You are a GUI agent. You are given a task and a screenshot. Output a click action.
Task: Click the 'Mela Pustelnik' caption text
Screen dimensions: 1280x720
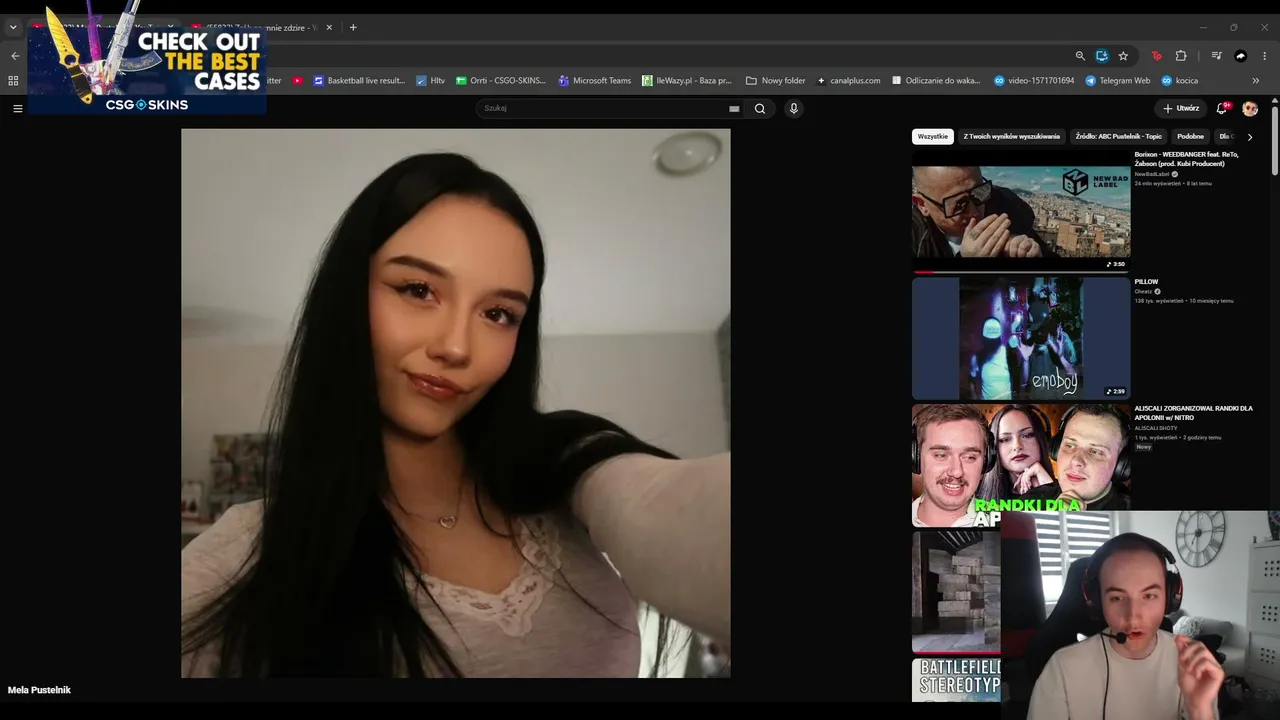[39, 690]
